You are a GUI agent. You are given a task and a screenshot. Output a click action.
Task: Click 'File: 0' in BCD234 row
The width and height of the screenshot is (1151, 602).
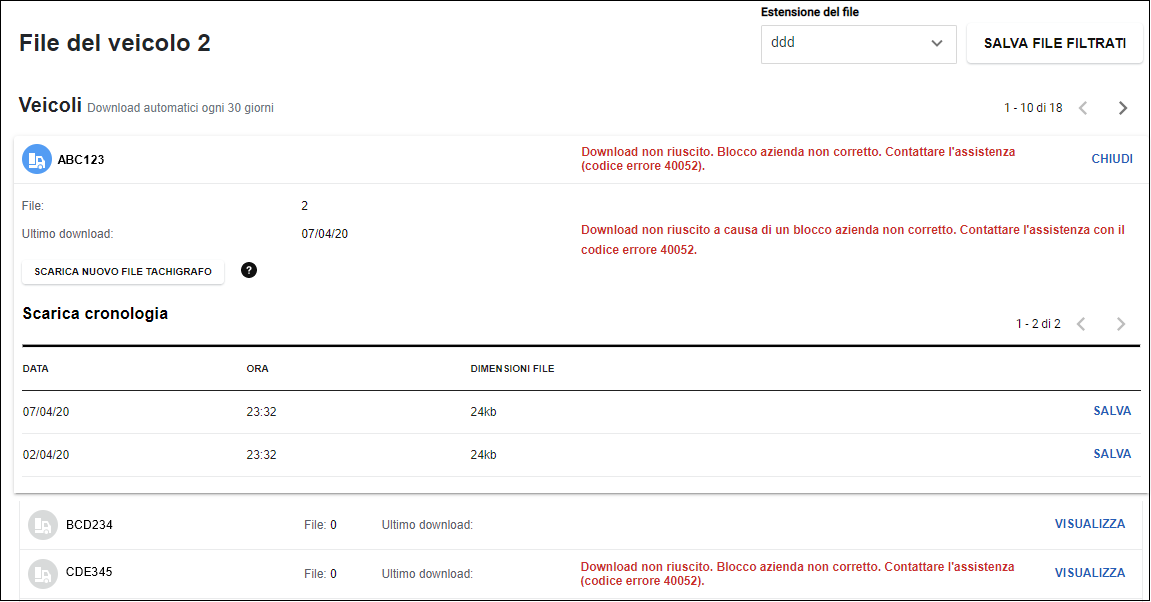click(x=320, y=525)
